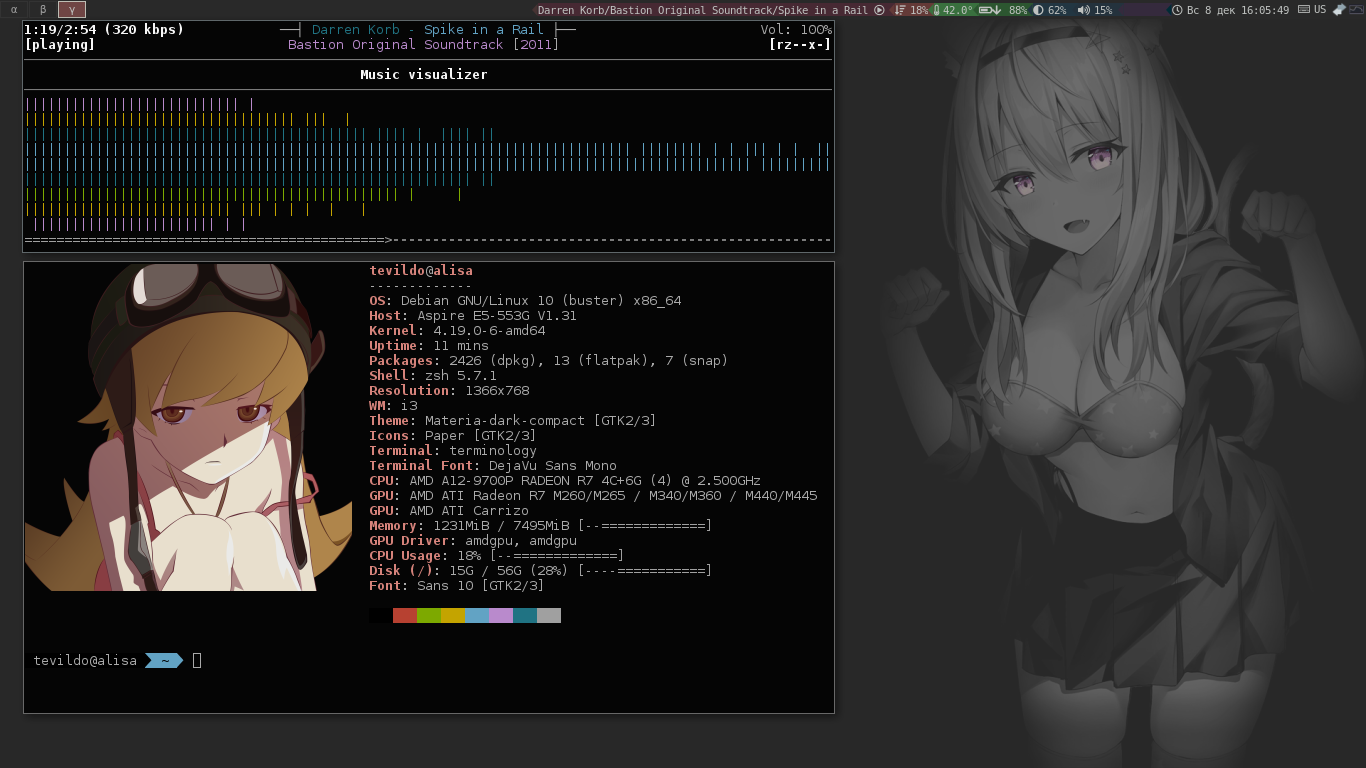This screenshot has height=768, width=1366.
Task: Seek using the song progress bar arrow
Action: [388, 240]
